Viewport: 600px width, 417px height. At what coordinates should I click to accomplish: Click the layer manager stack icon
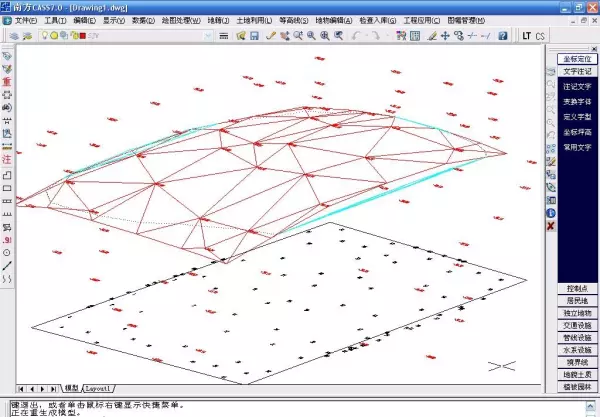14,36
